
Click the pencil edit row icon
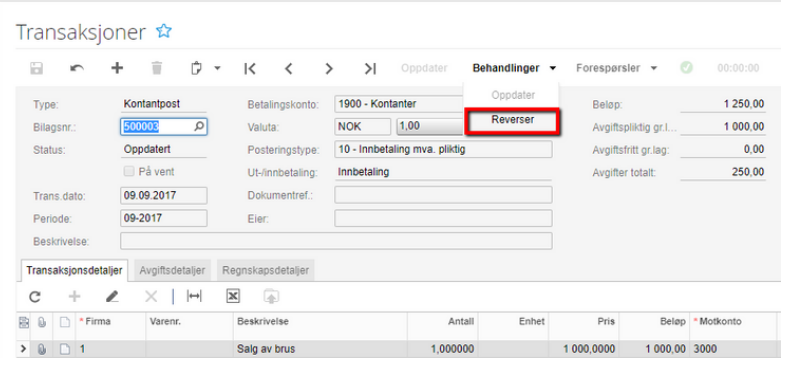click(x=112, y=296)
